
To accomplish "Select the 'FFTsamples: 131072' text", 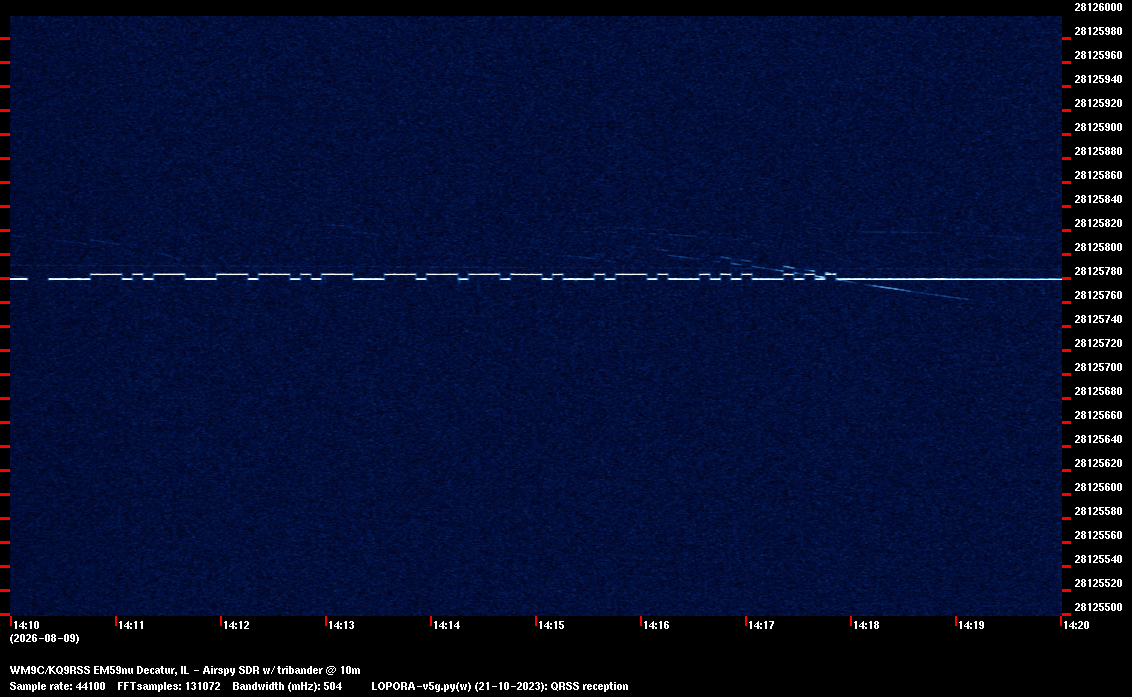I will click(x=169, y=686).
